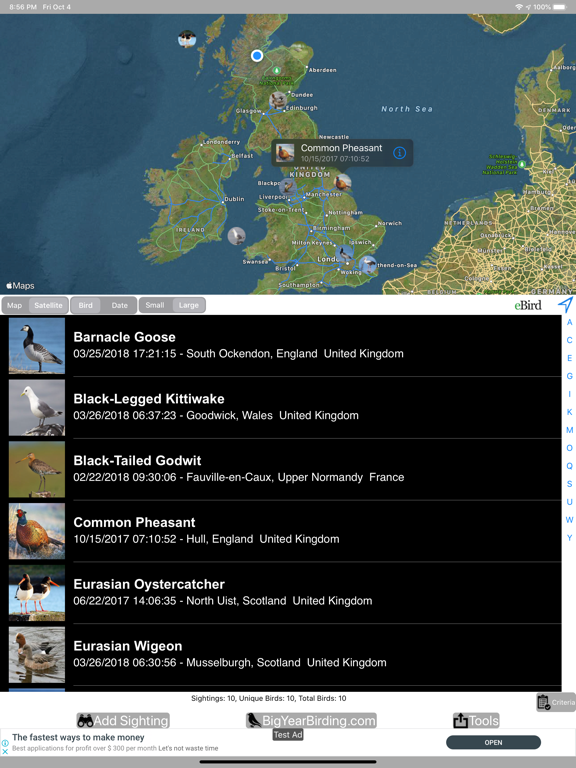Close the ad with the X icon
The height and width of the screenshot is (768, 576).
coord(5,751)
